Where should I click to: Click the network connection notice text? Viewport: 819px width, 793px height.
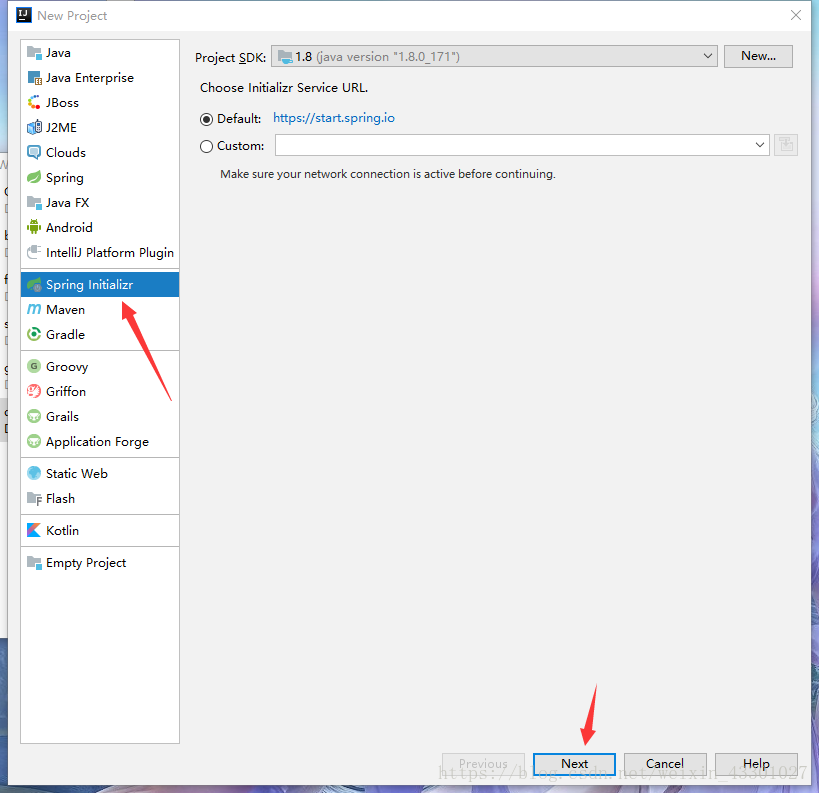click(388, 174)
